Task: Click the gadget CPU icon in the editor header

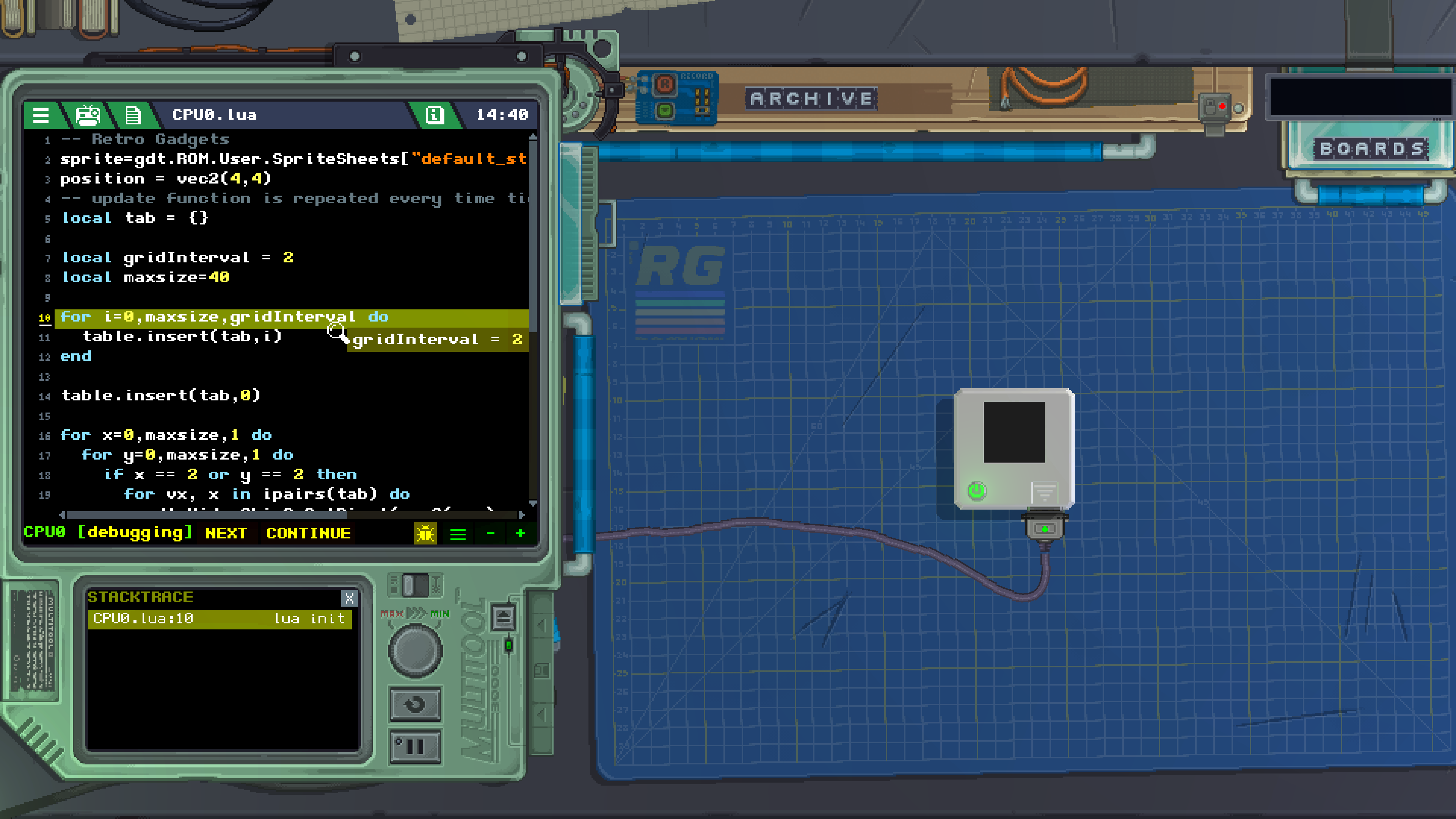Action: tap(87, 115)
